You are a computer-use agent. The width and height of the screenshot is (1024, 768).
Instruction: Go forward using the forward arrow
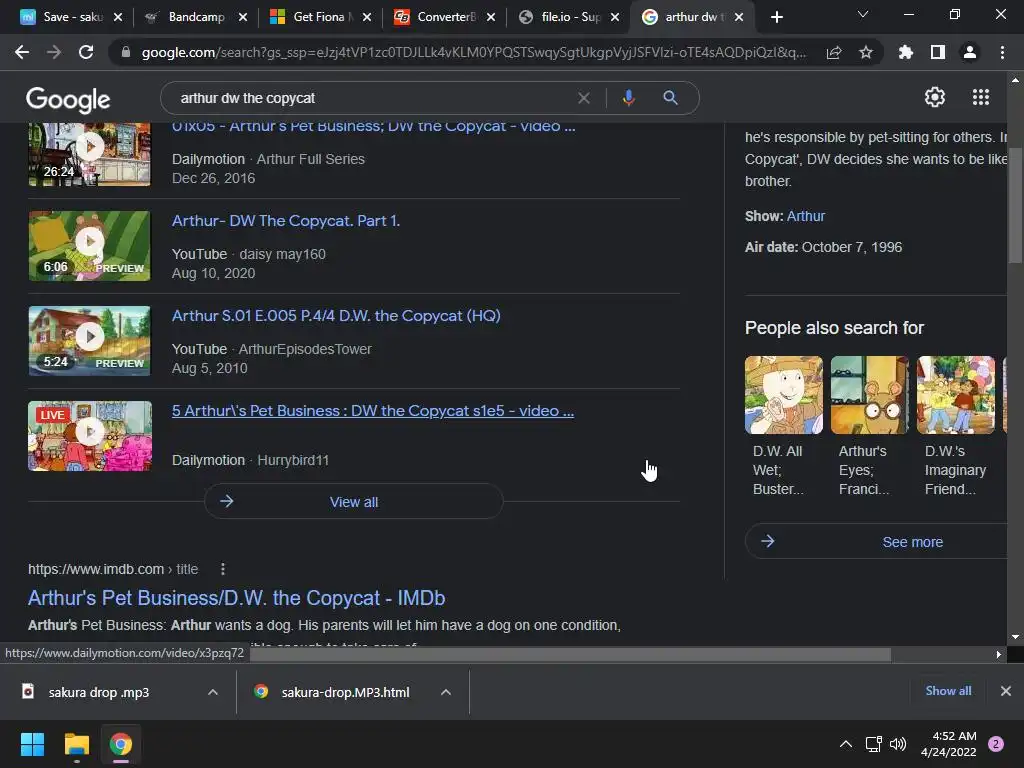pyautogui.click(x=54, y=52)
